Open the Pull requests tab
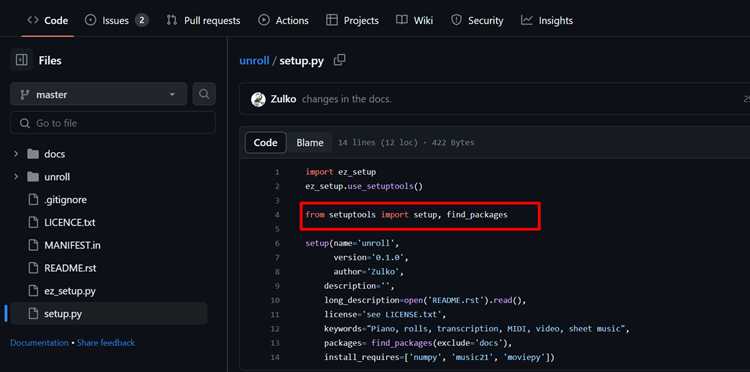 (203, 21)
